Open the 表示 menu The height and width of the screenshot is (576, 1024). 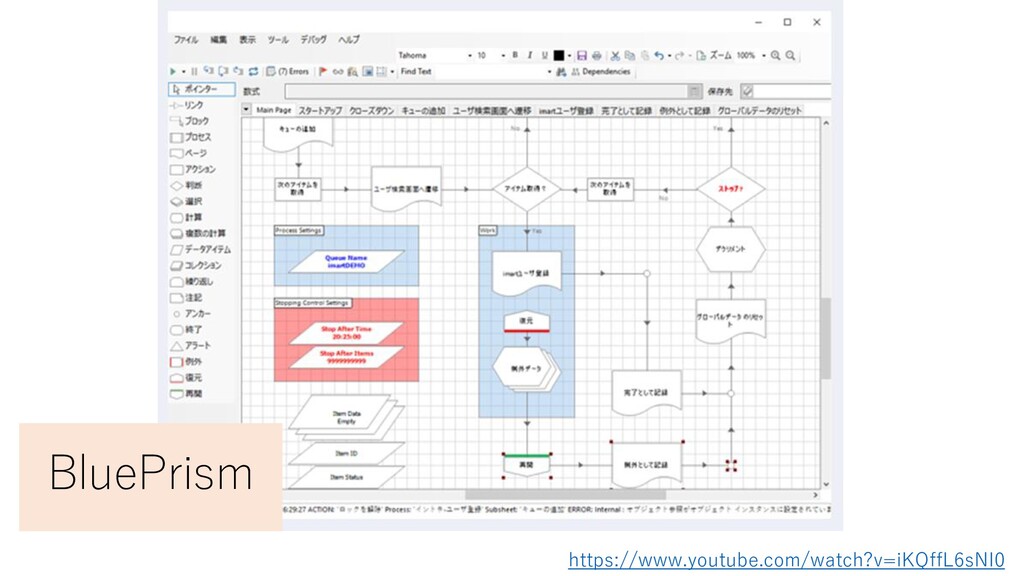[x=248, y=39]
